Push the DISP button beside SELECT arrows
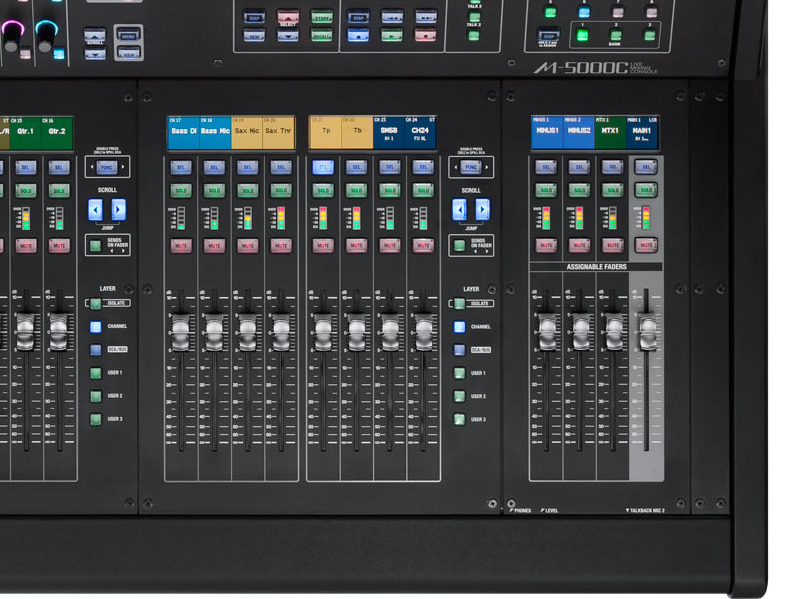Viewport: 807px width, 599px height. click(x=254, y=17)
